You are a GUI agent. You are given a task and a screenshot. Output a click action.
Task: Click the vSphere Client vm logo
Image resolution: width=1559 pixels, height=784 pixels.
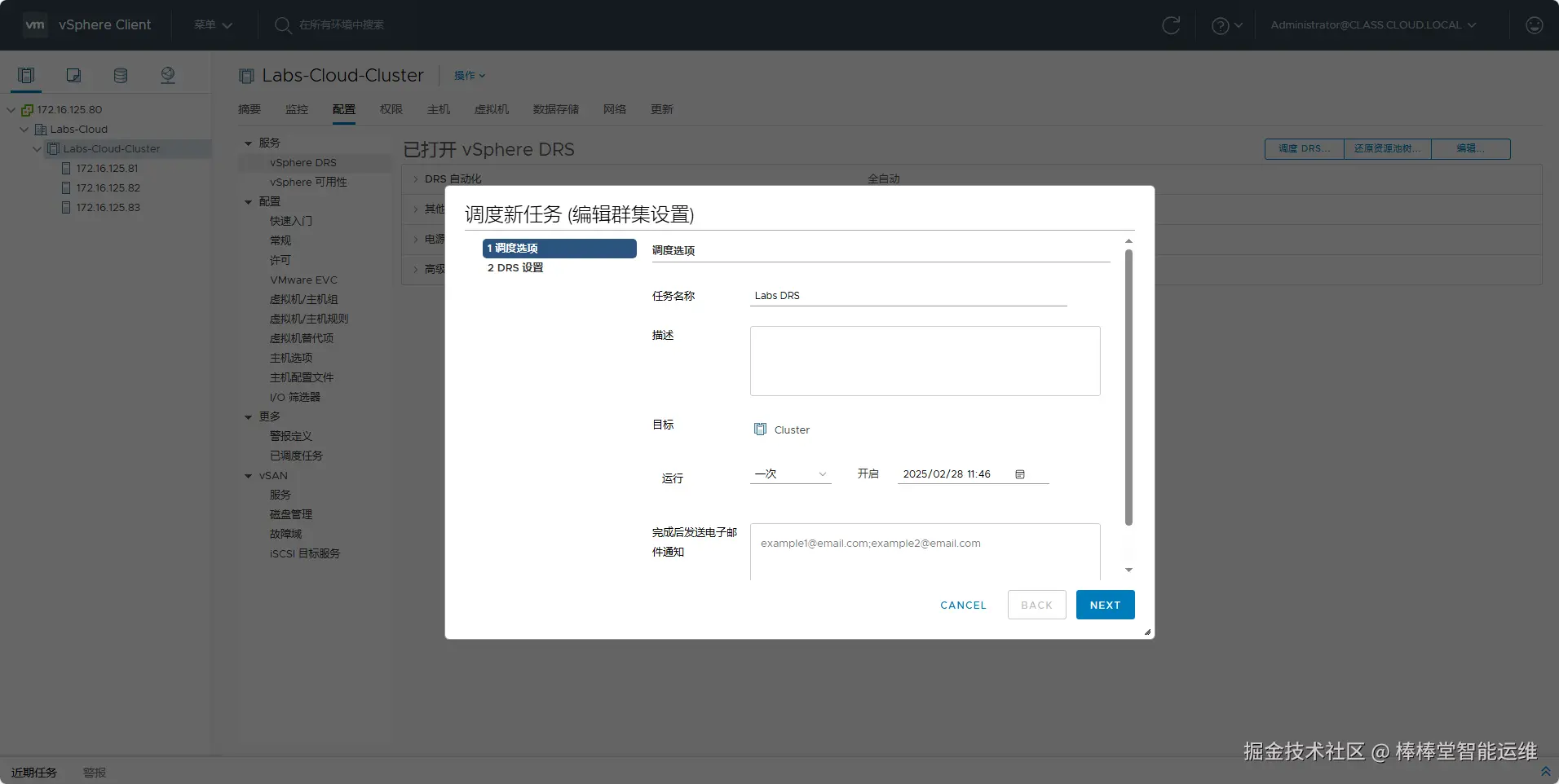(x=35, y=24)
